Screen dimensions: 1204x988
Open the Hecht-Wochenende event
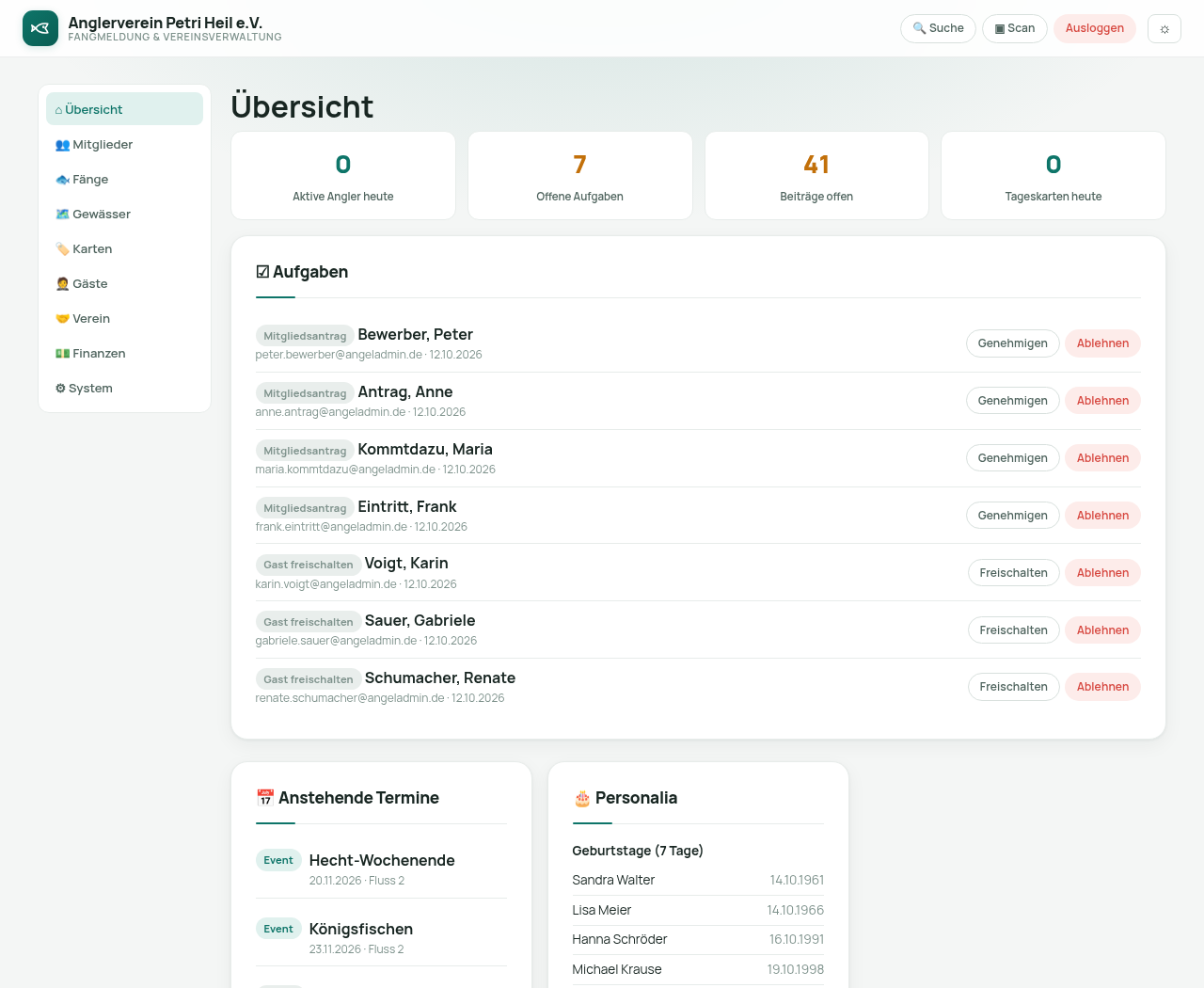point(382,860)
